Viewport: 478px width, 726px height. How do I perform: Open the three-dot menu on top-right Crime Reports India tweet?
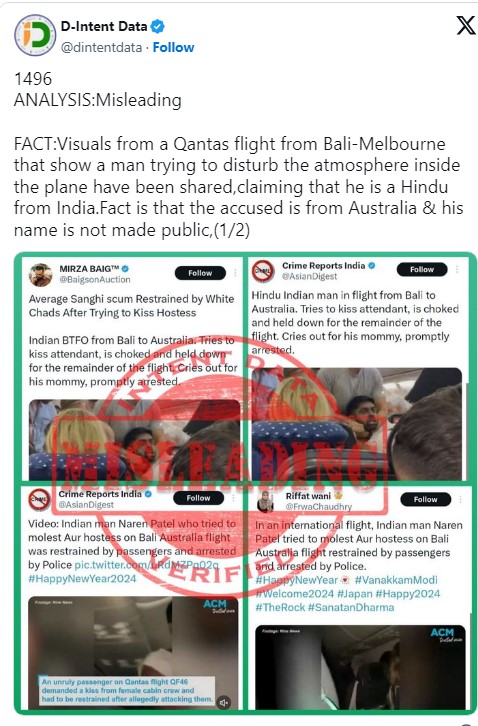click(x=457, y=269)
